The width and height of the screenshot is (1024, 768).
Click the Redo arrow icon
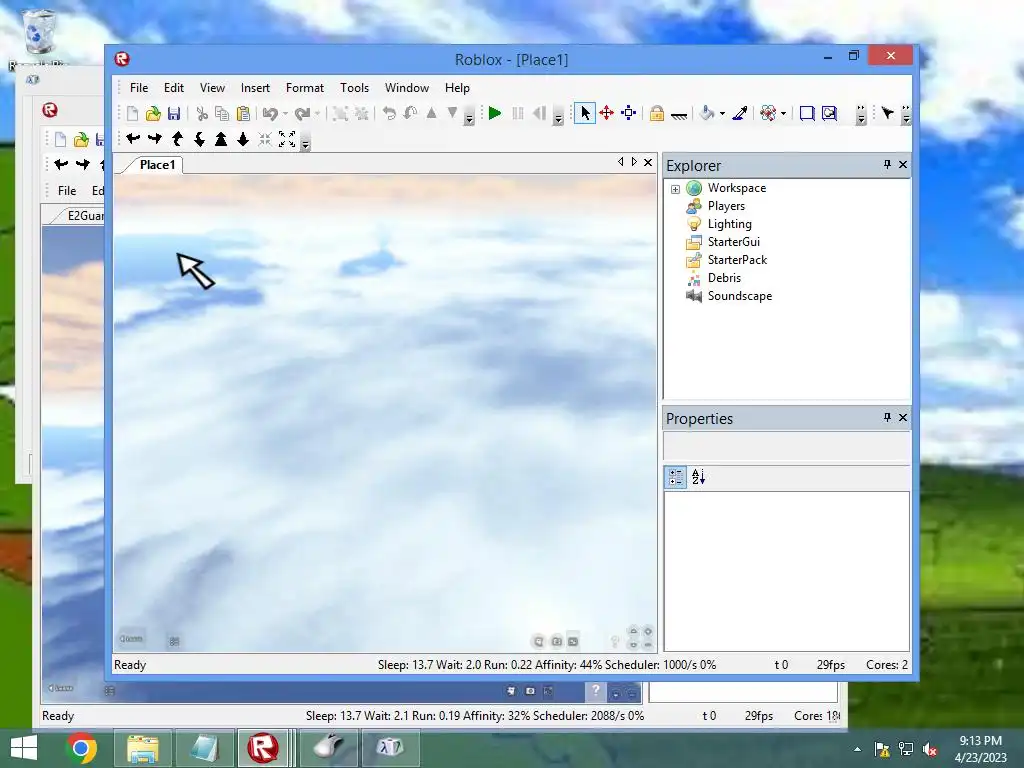pos(302,114)
